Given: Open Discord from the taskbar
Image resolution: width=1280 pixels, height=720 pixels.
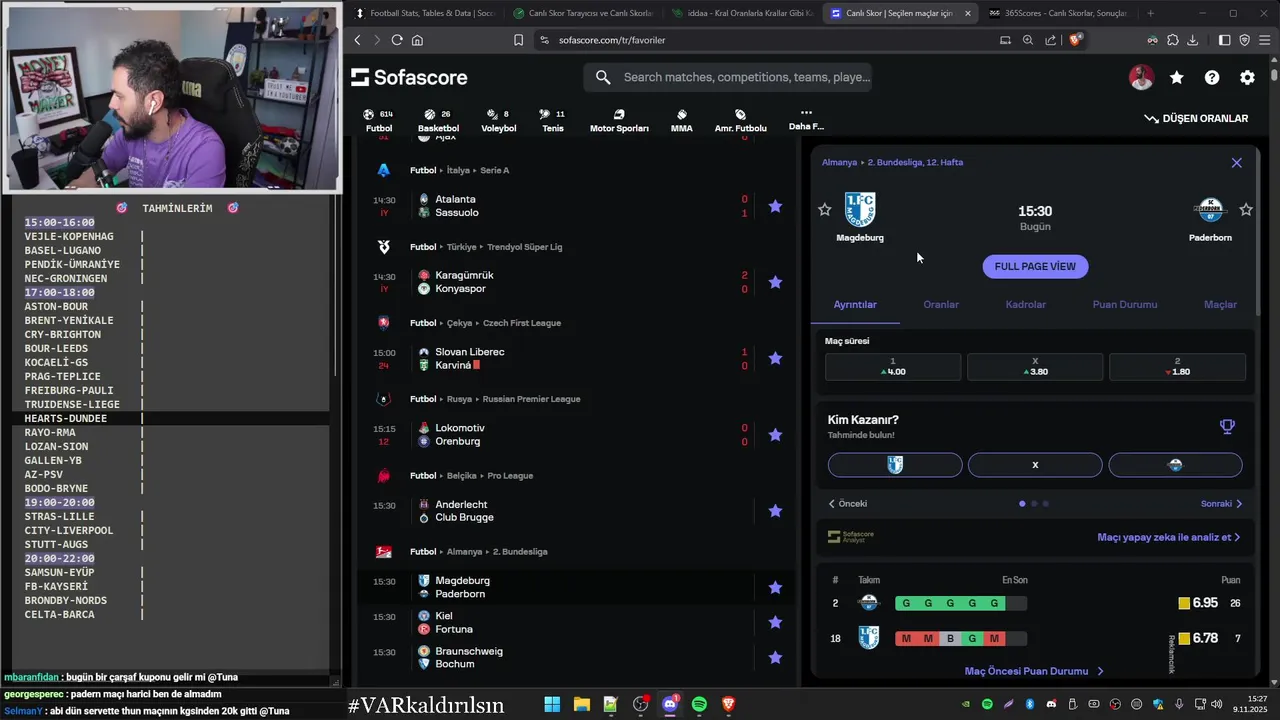Looking at the screenshot, I should 670,705.
